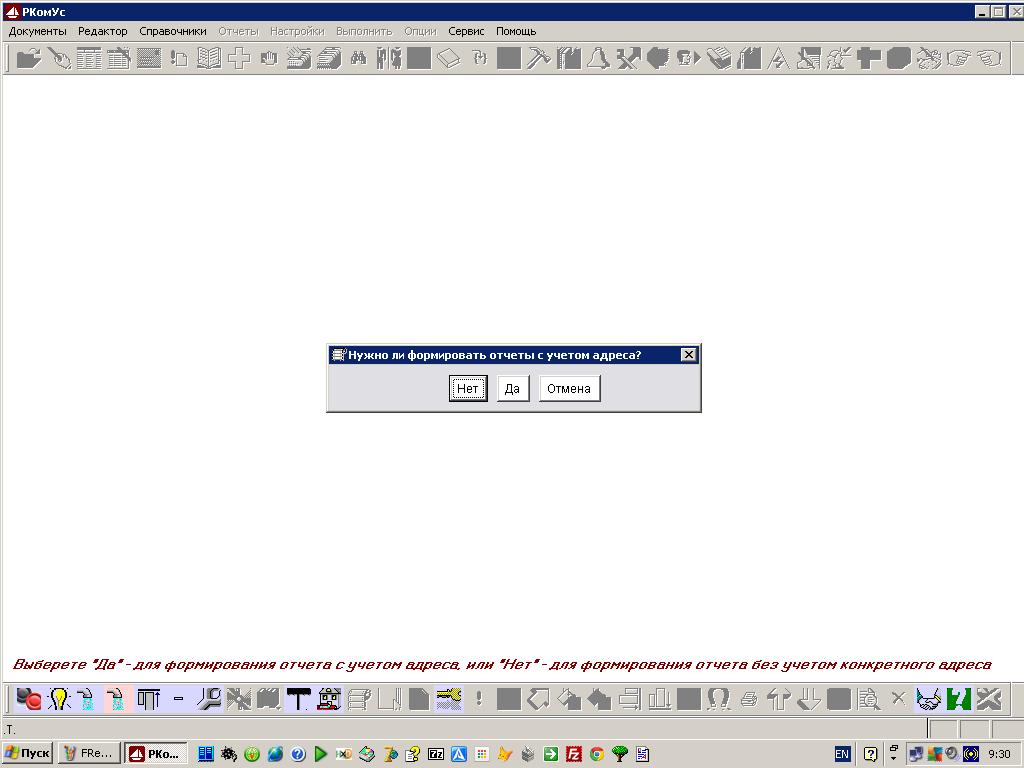The width and height of the screenshot is (1024, 768).
Task: Click the open folder icon in top toolbar
Action: (29, 58)
